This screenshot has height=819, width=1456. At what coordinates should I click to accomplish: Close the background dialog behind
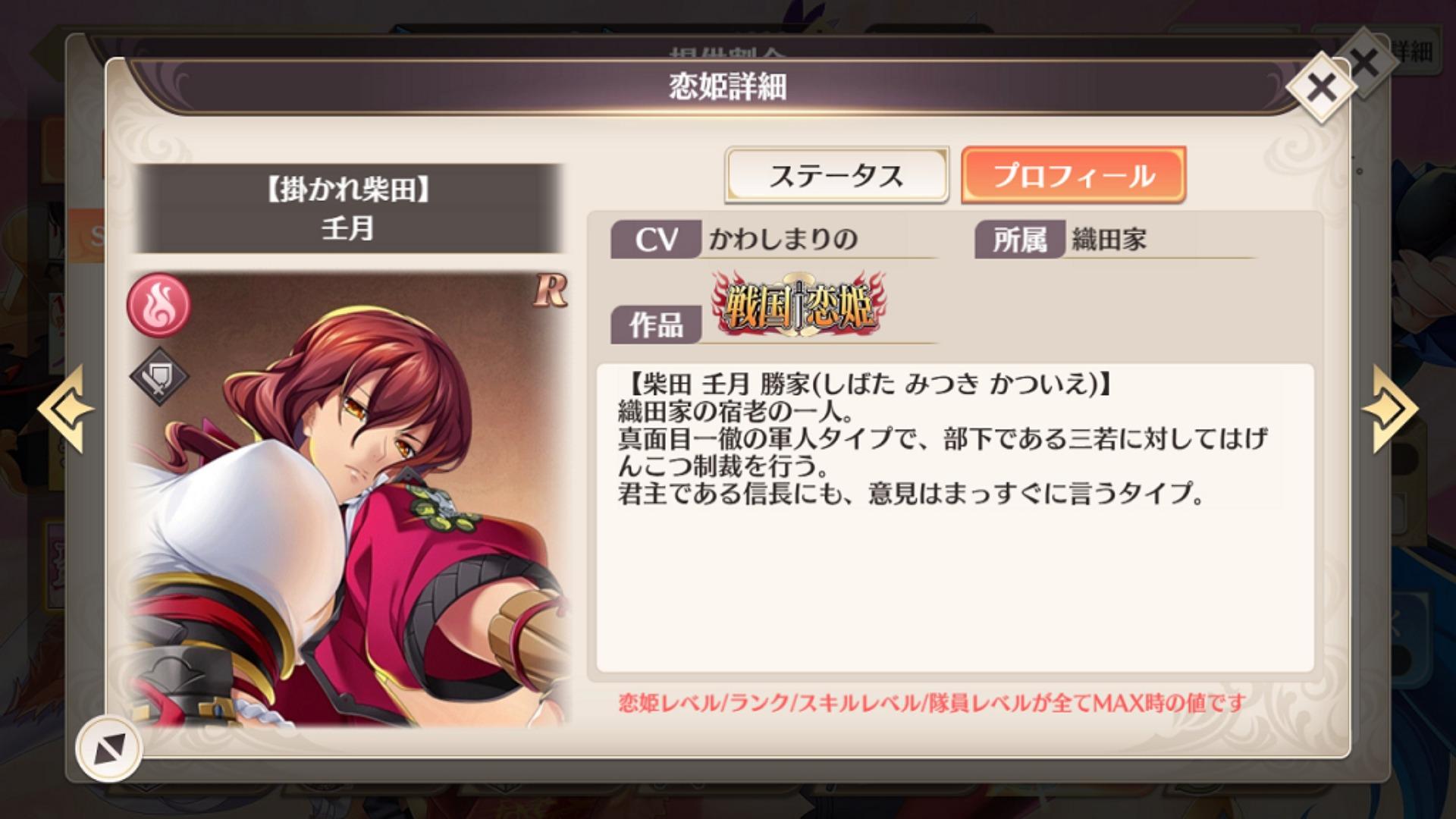pos(1365,62)
